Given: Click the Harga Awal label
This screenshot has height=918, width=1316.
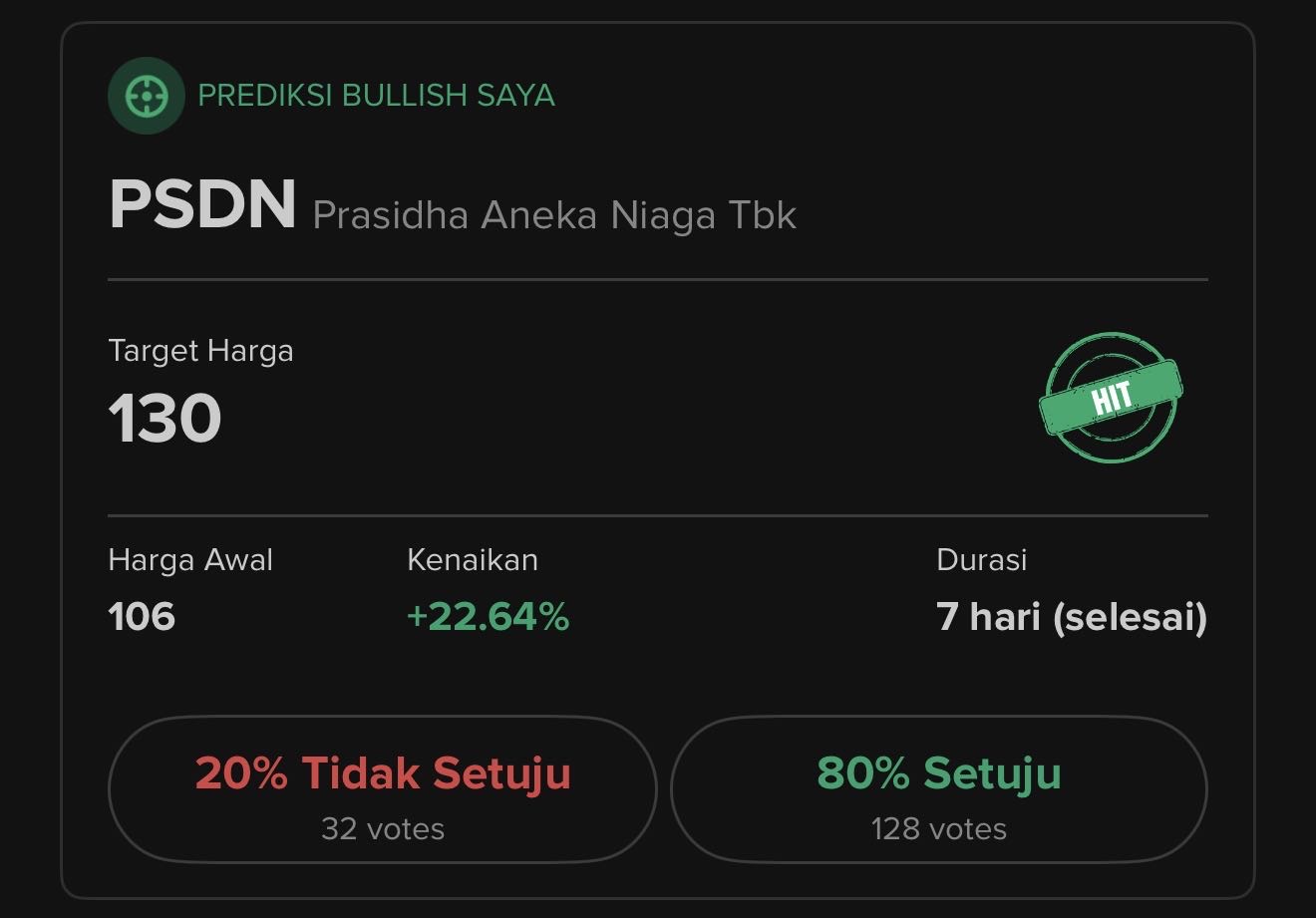Looking at the screenshot, I should tap(190, 560).
